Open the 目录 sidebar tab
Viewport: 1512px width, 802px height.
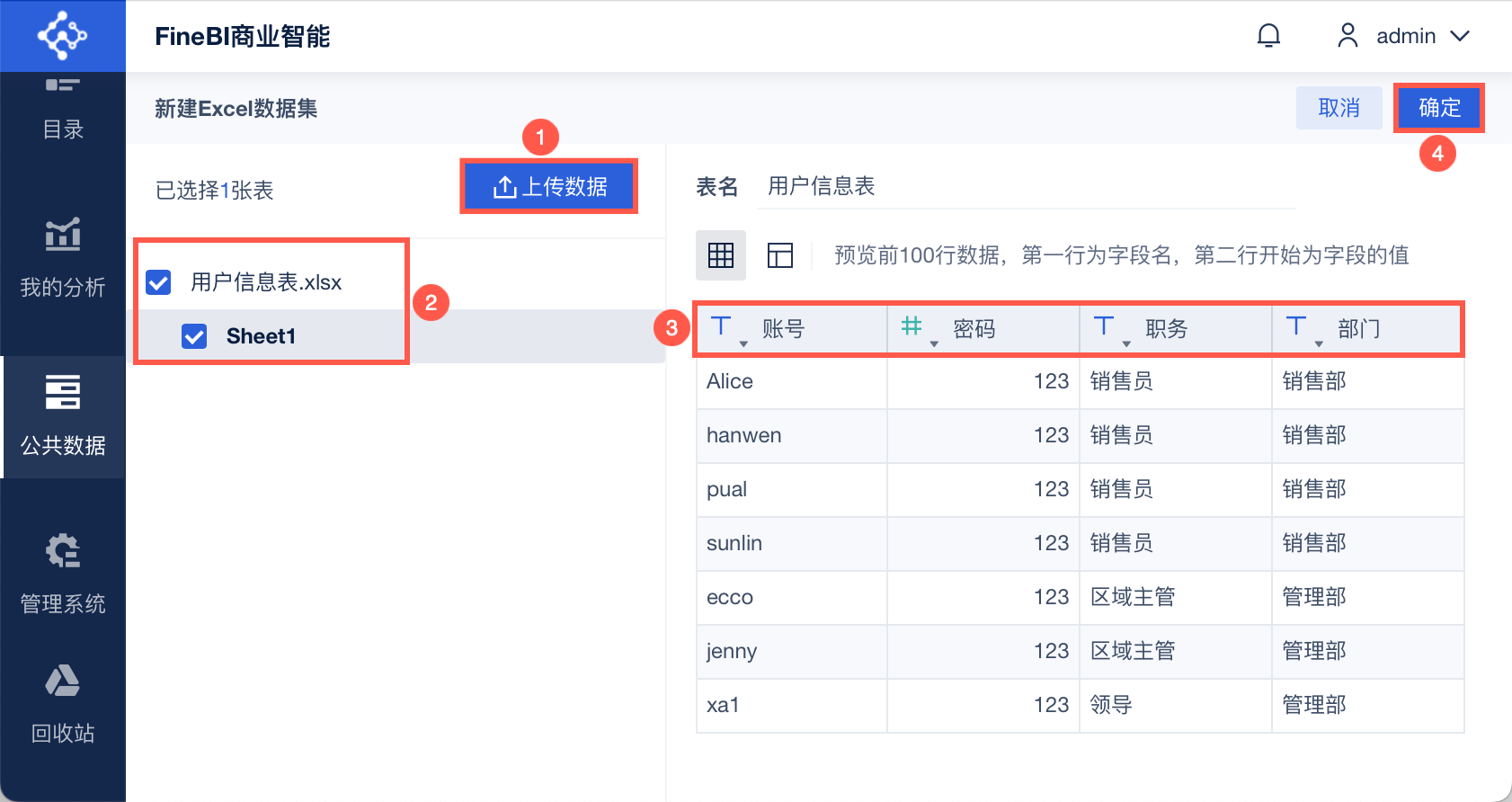click(x=63, y=110)
